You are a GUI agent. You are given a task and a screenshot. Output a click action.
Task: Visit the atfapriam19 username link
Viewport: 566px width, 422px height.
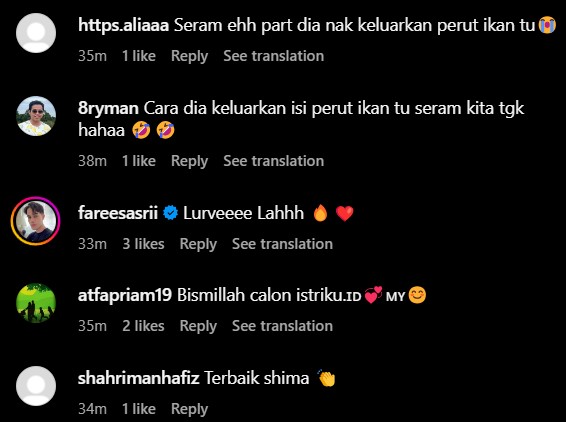125,295
